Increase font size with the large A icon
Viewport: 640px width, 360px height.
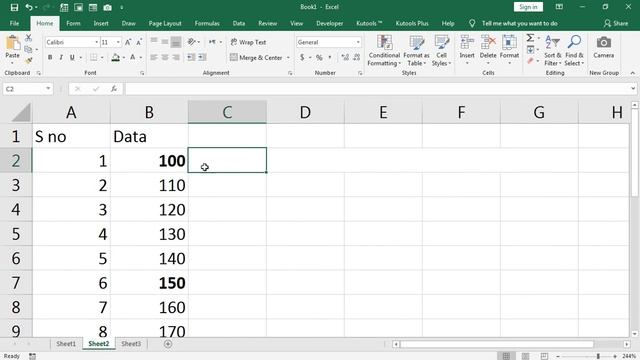128,42
